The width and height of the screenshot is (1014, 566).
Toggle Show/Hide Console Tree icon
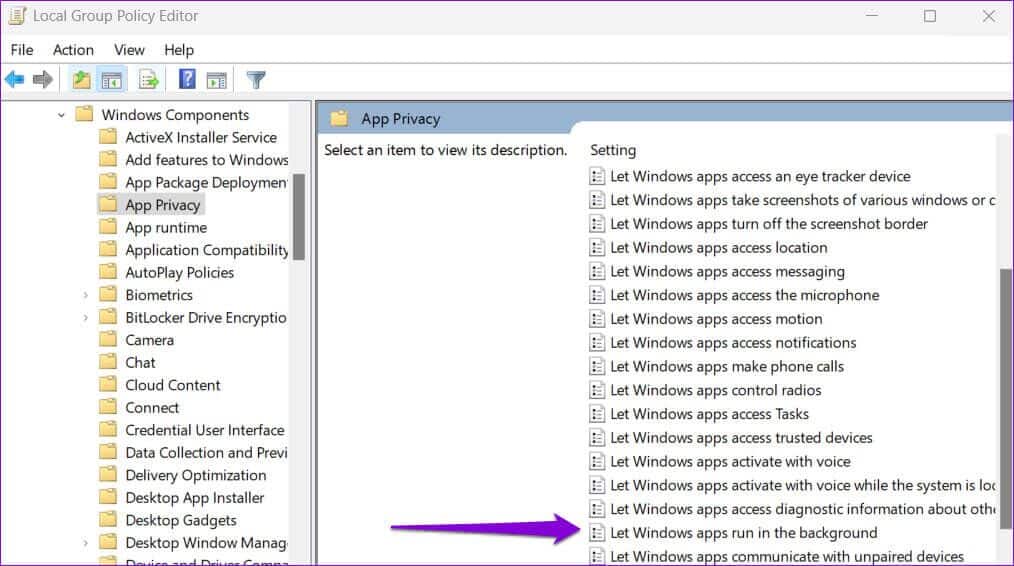tap(112, 80)
